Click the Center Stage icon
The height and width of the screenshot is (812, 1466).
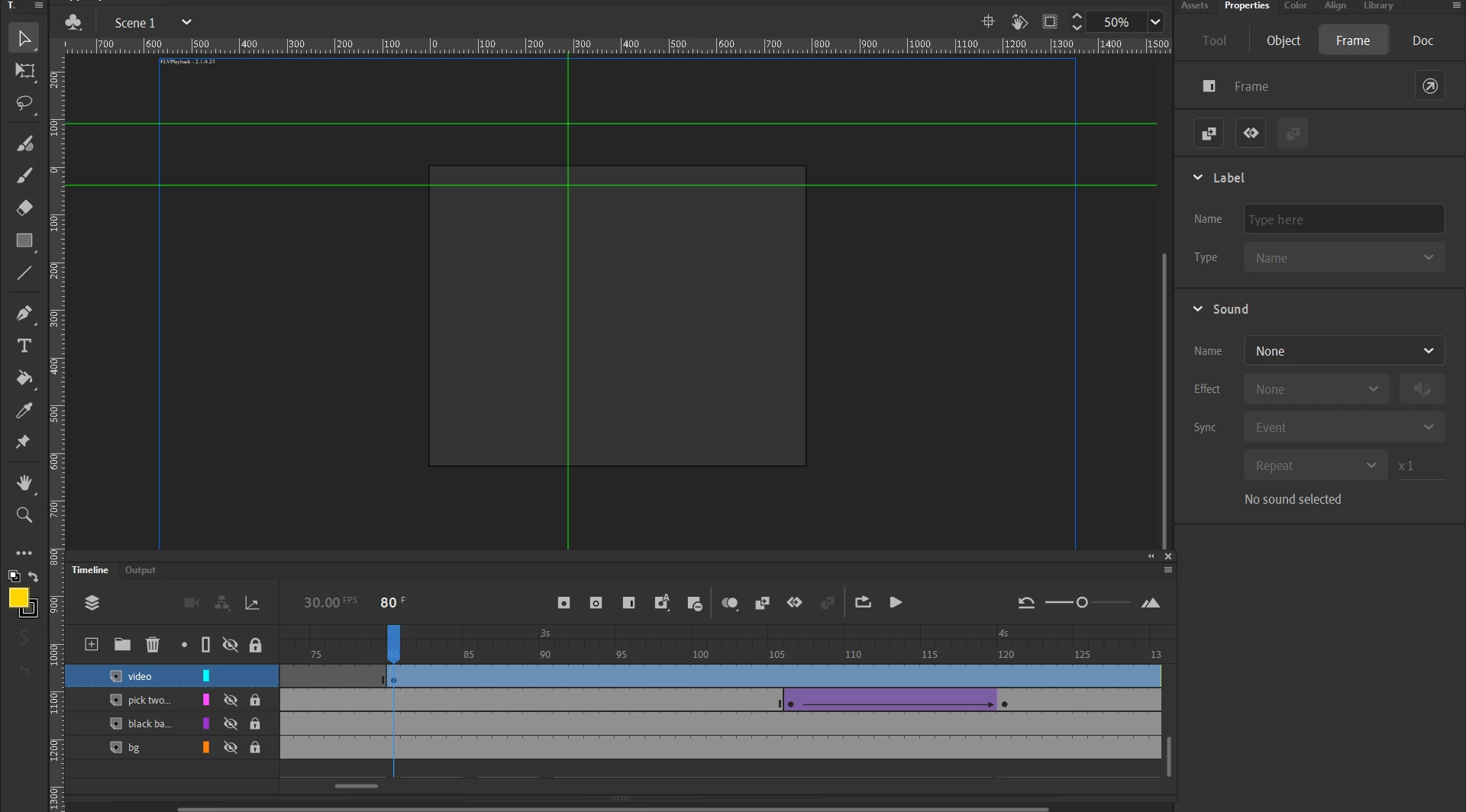[x=988, y=22]
